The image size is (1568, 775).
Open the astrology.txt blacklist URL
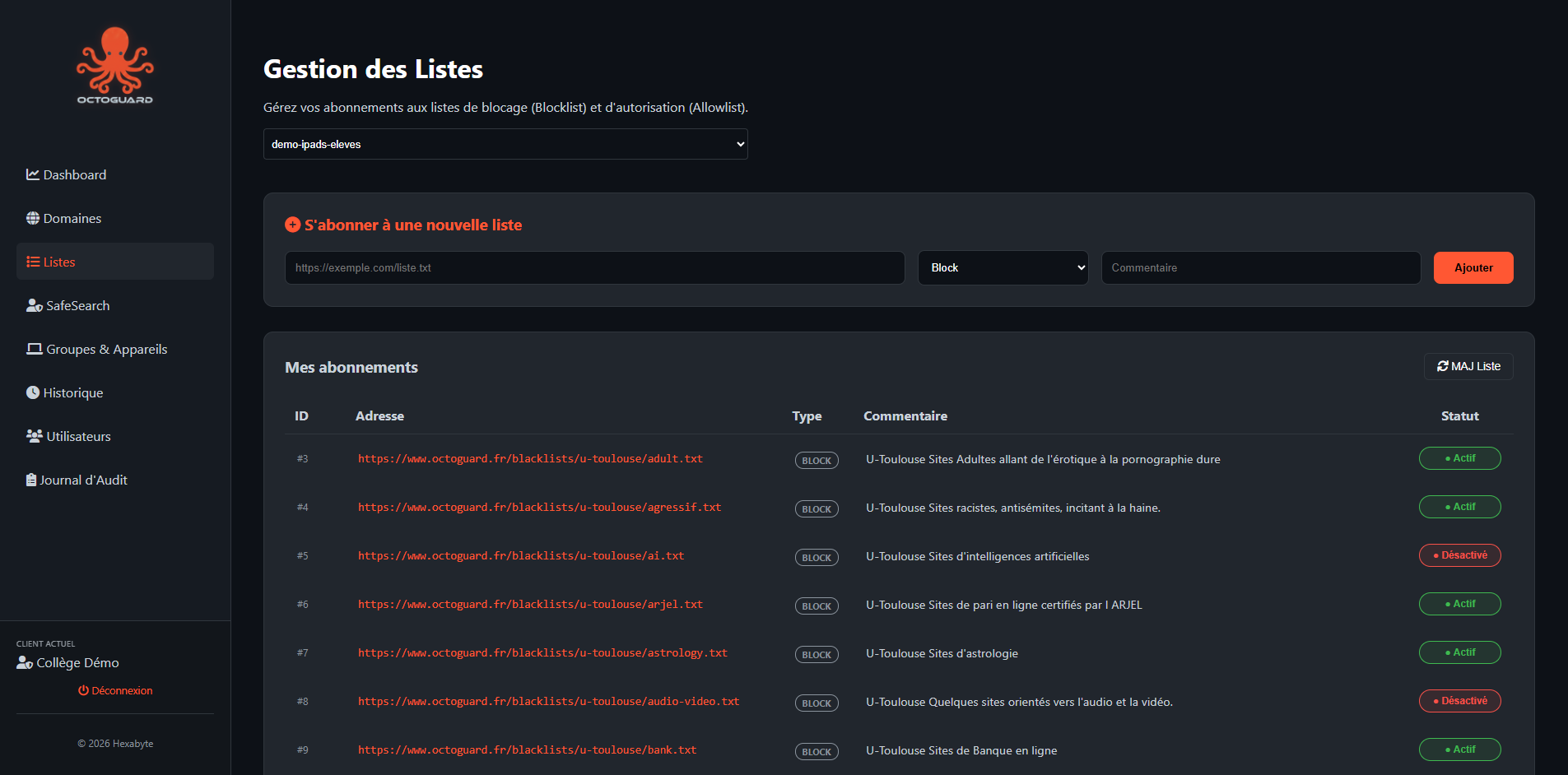coord(542,653)
